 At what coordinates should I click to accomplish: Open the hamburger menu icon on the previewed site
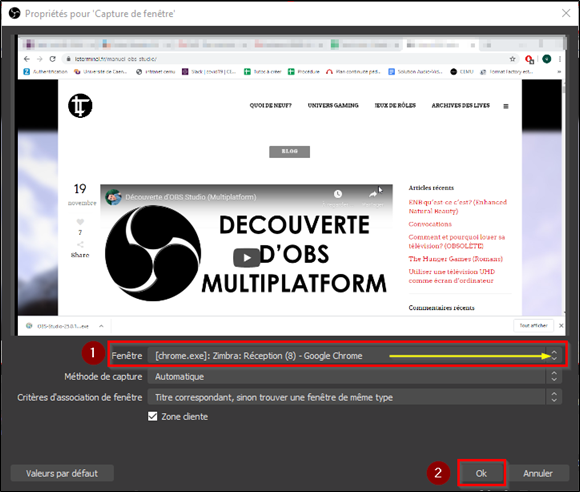click(x=506, y=106)
